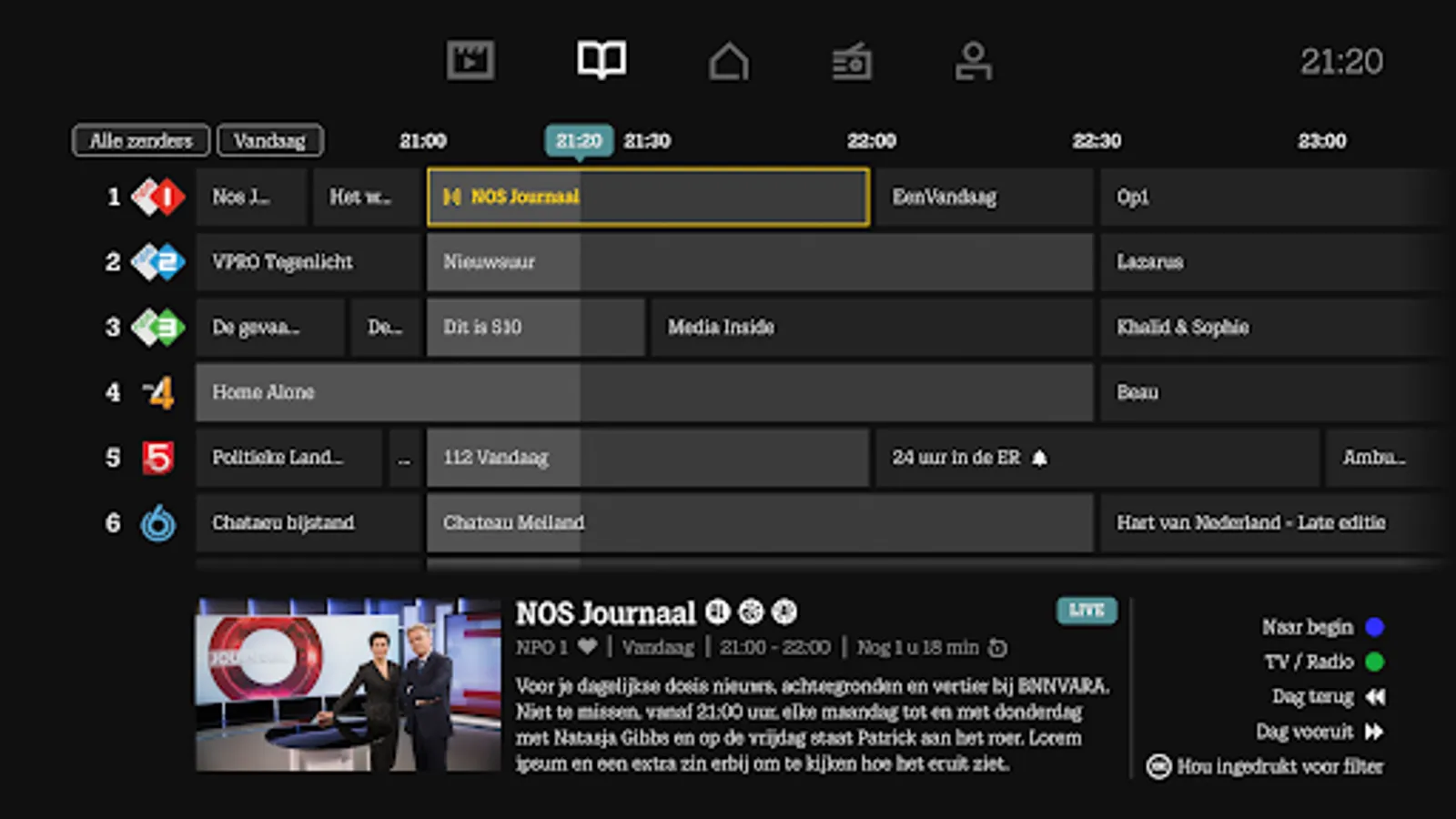Select the NPO 3 channel logo
Image resolution: width=1456 pixels, height=819 pixels.
158,328
